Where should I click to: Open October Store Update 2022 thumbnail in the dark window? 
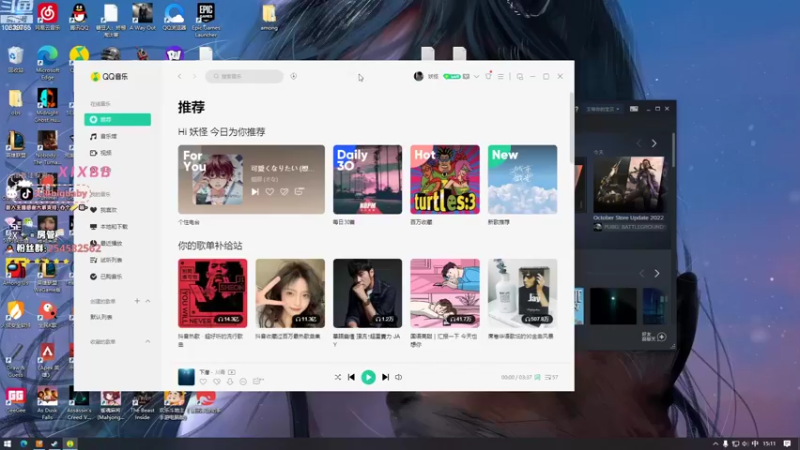tap(629, 184)
